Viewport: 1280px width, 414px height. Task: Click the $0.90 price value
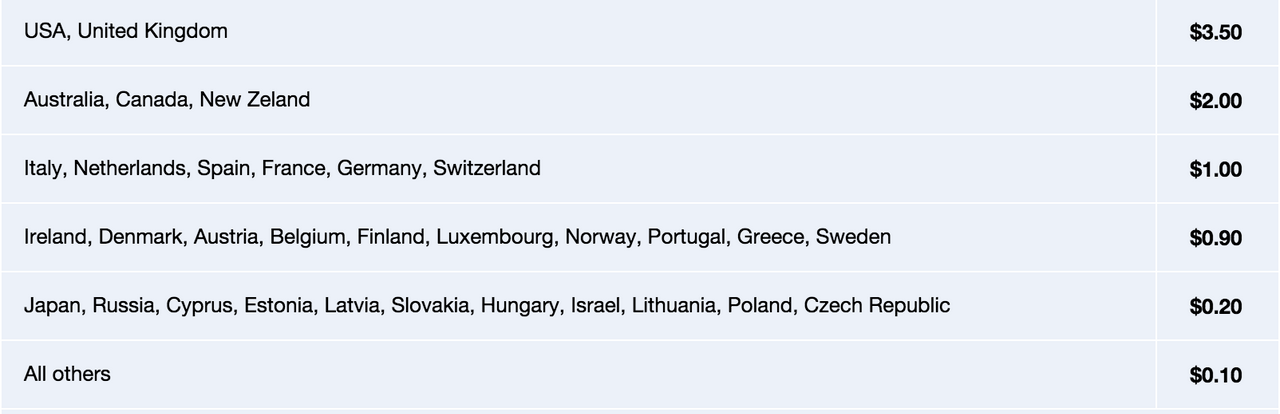[1216, 238]
